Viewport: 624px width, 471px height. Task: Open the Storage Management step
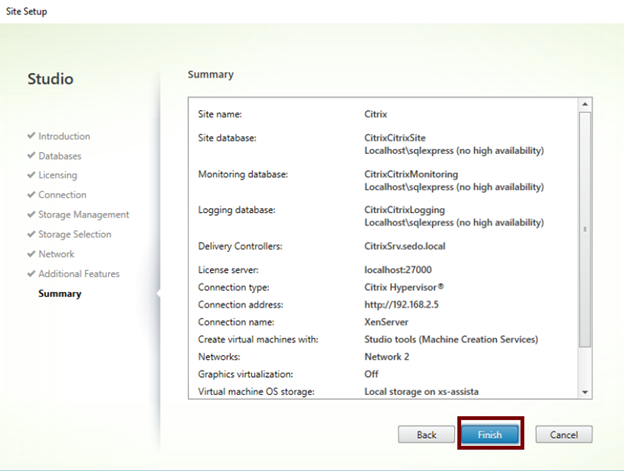point(84,214)
